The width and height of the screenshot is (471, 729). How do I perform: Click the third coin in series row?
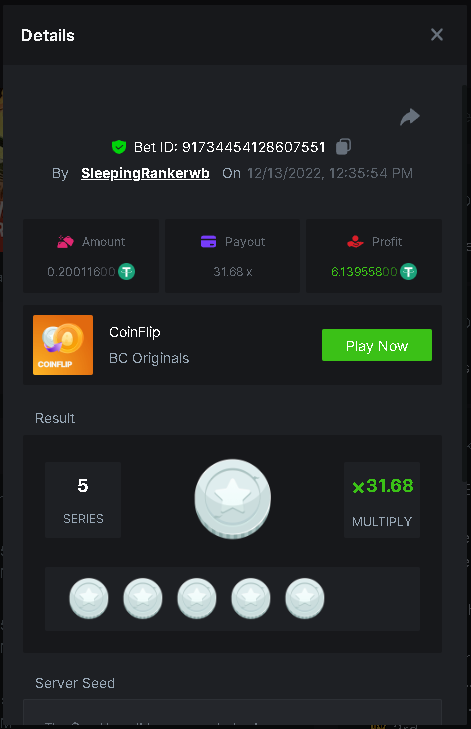tap(197, 598)
